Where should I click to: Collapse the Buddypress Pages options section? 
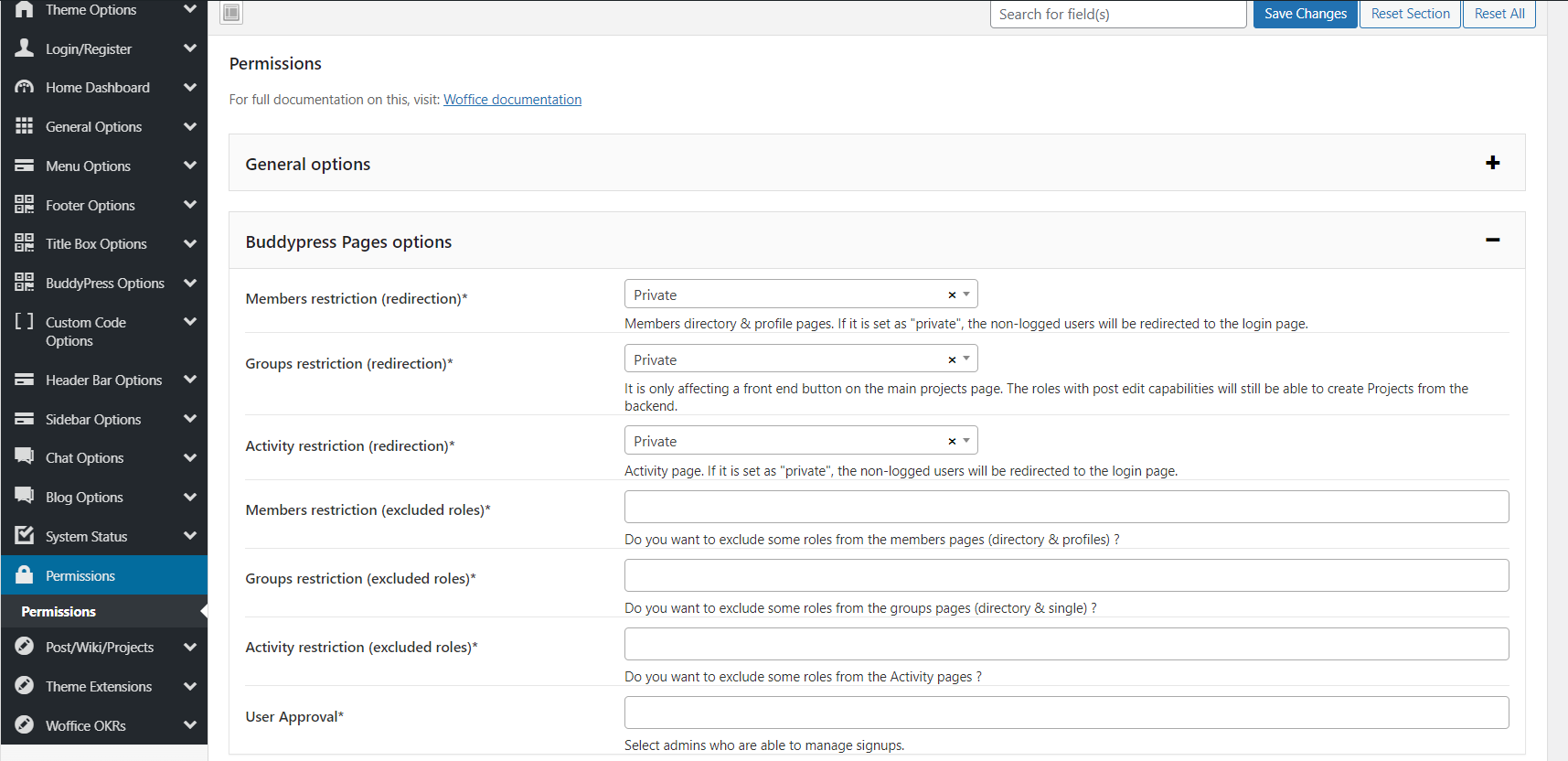(x=1492, y=241)
